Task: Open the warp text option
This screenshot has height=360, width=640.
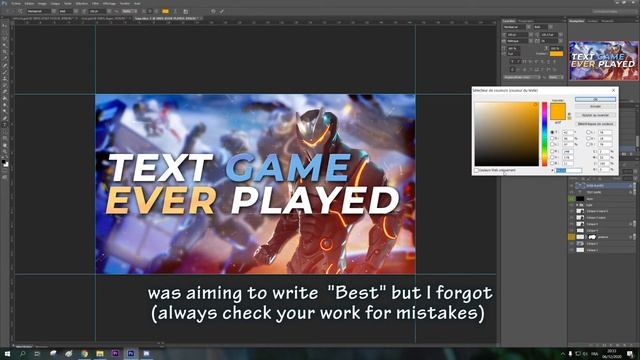Action: (176, 11)
